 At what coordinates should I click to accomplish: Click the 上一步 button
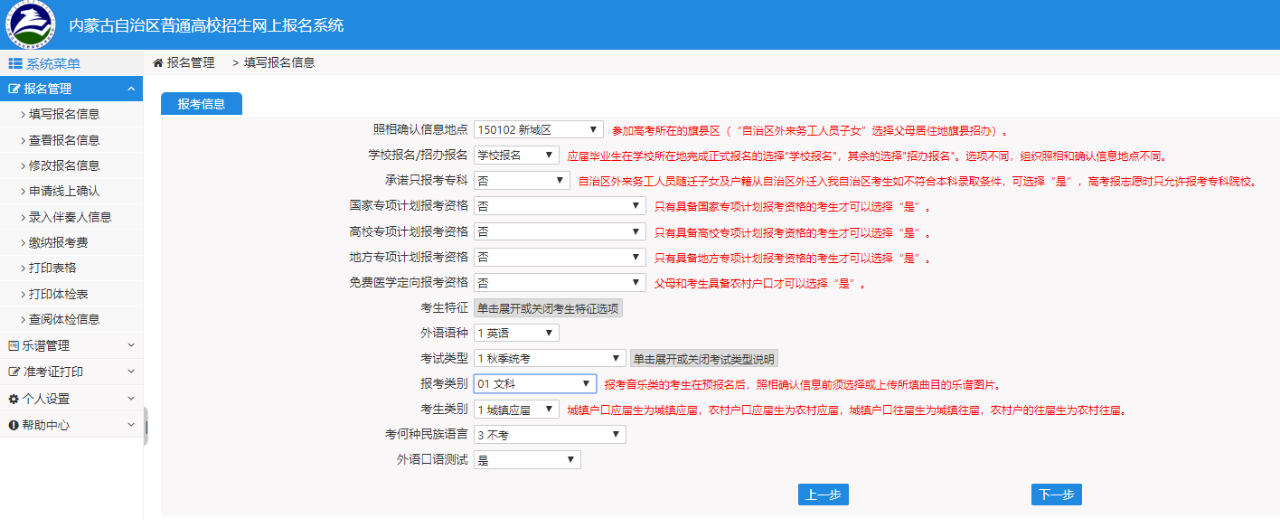click(x=823, y=495)
